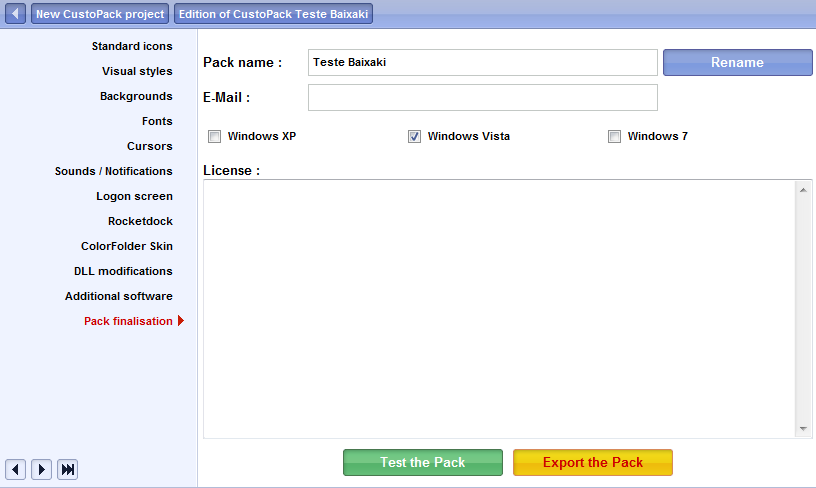
Task: Focus the E-Mail input field
Action: (x=483, y=97)
